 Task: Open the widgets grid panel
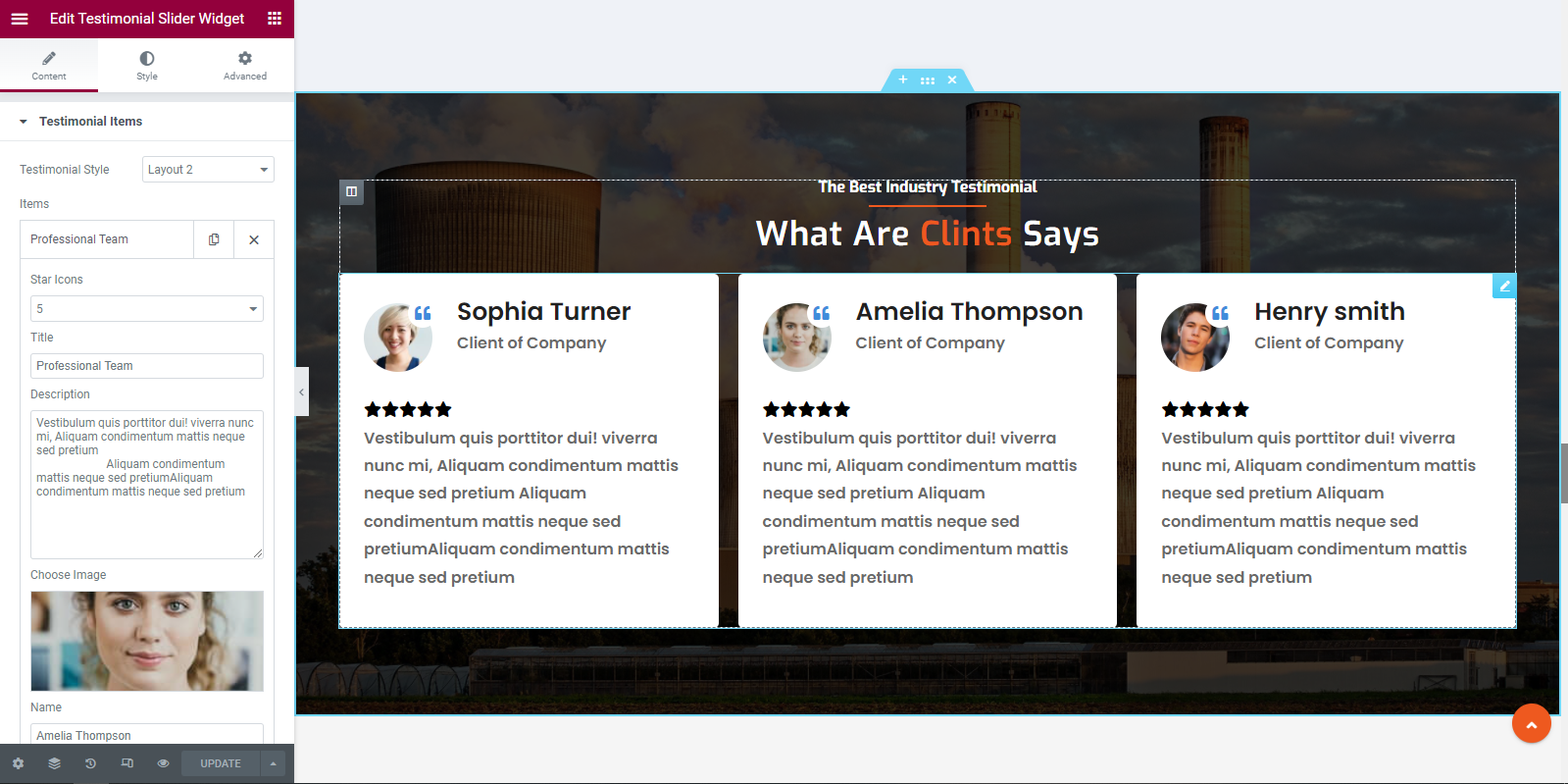click(x=275, y=19)
